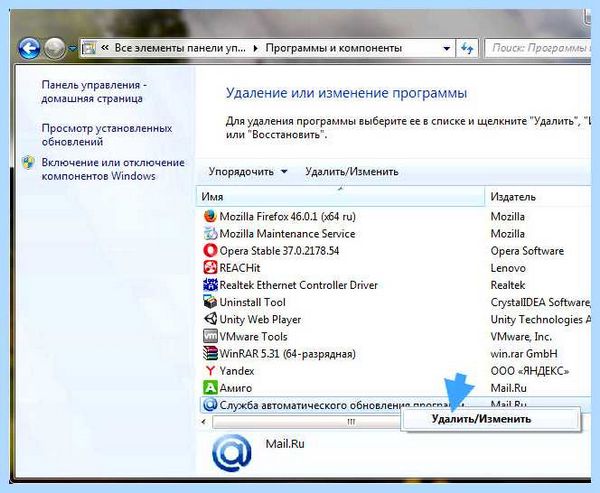This screenshot has width=600, height=493.
Task: Click the Opera Stable icon
Action: [x=210, y=251]
